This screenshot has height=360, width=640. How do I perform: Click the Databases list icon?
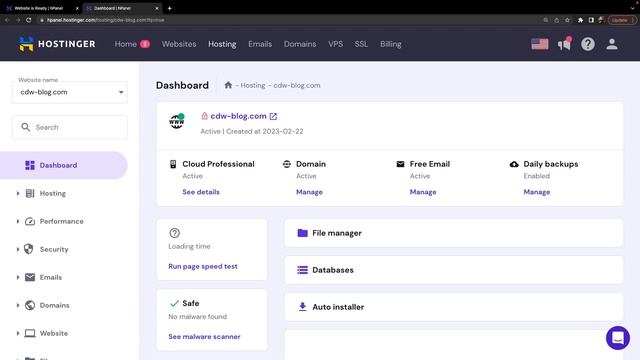coord(302,270)
